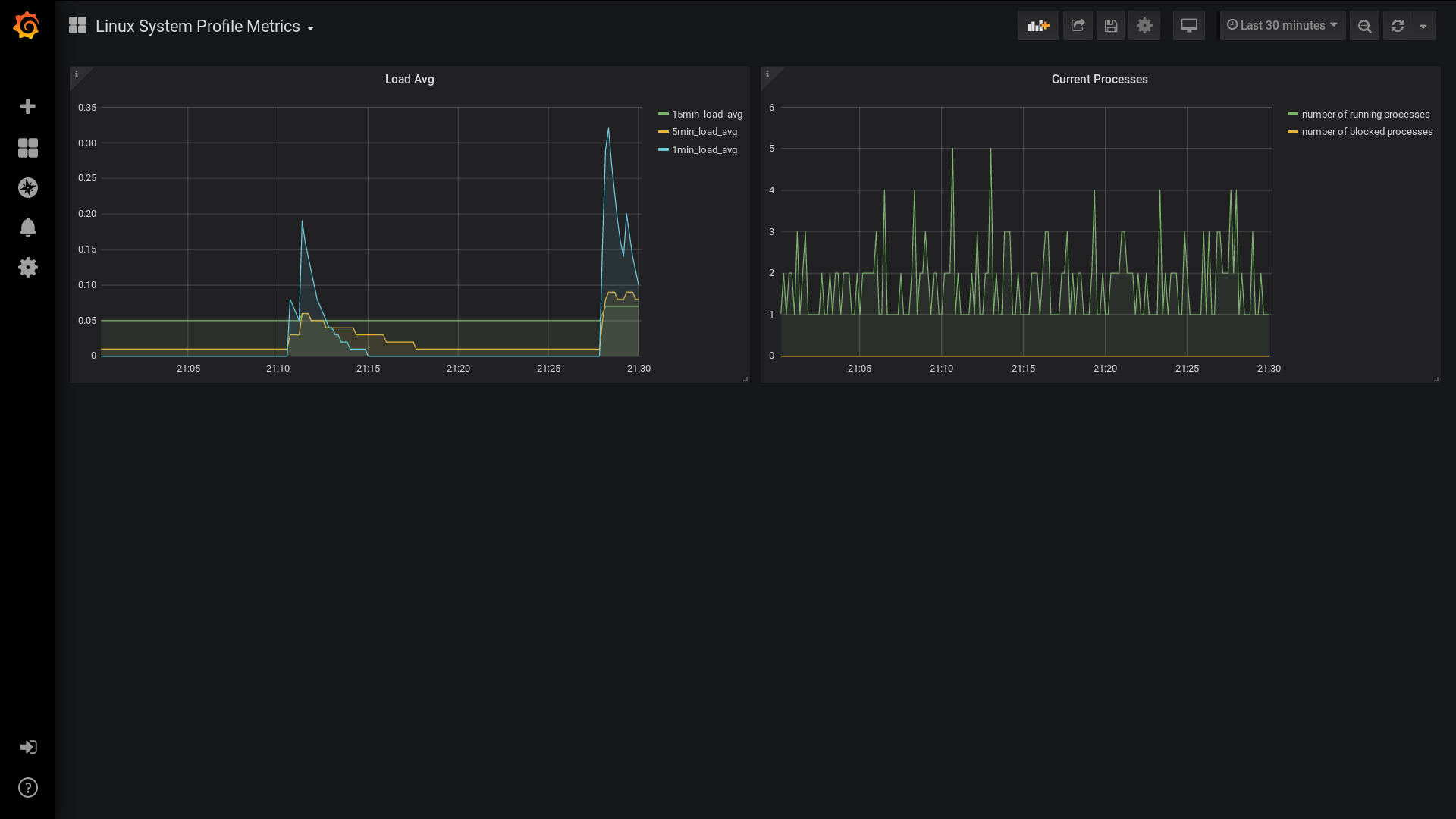Open the refresh interval dropdown arrow
The image size is (1456, 819).
pyautogui.click(x=1423, y=26)
